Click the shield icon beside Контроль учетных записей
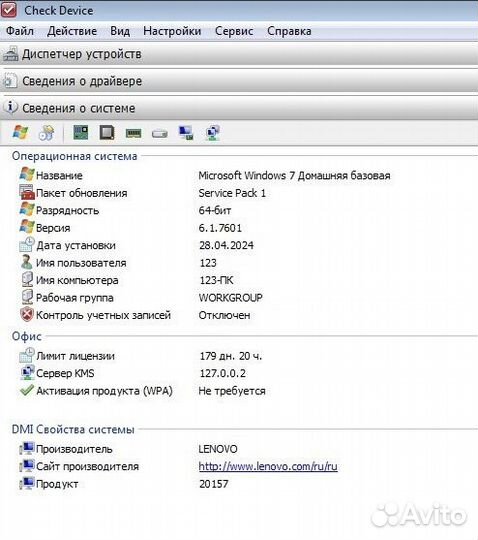Screen dimensions: 478x540 click(x=27, y=314)
